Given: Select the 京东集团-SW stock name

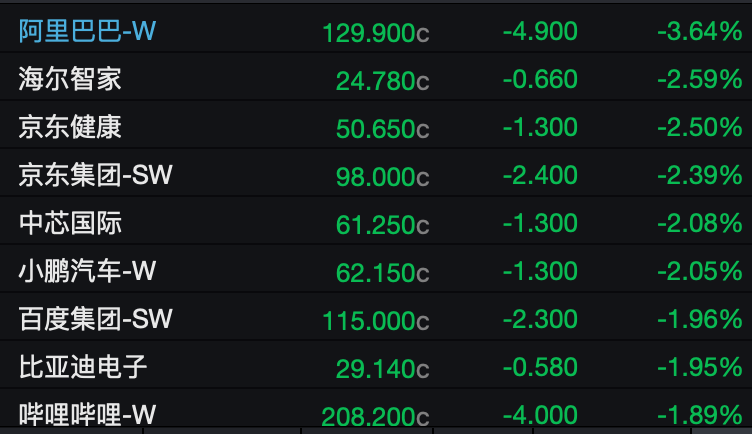Looking at the screenshot, I should coord(95,175).
